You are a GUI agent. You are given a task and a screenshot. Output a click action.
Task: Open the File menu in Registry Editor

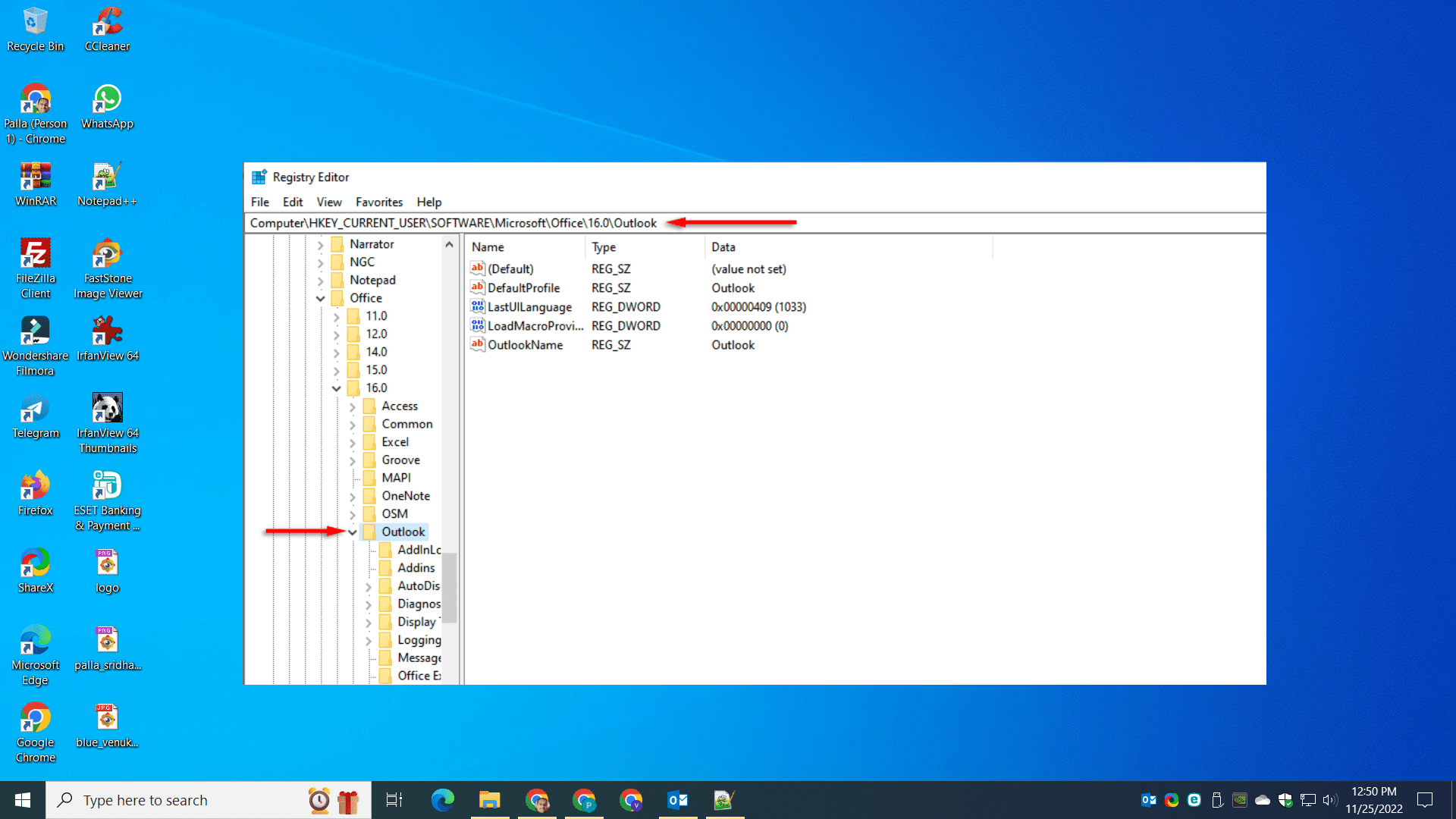259,202
